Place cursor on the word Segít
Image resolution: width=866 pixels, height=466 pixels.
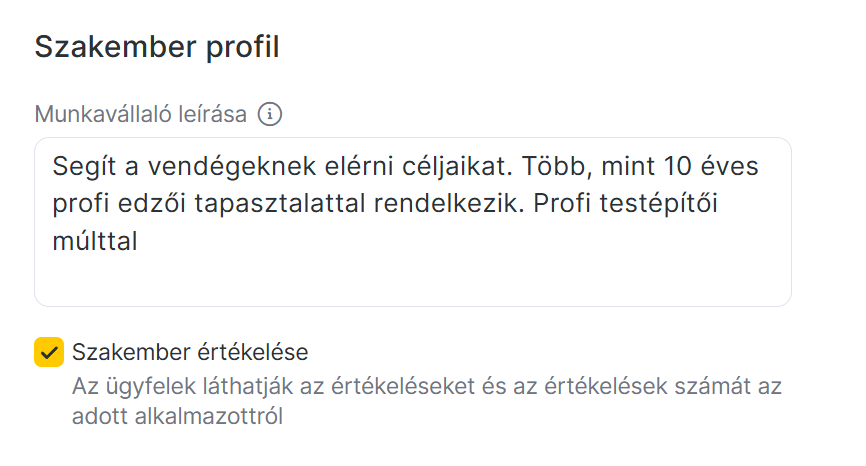pos(78,165)
